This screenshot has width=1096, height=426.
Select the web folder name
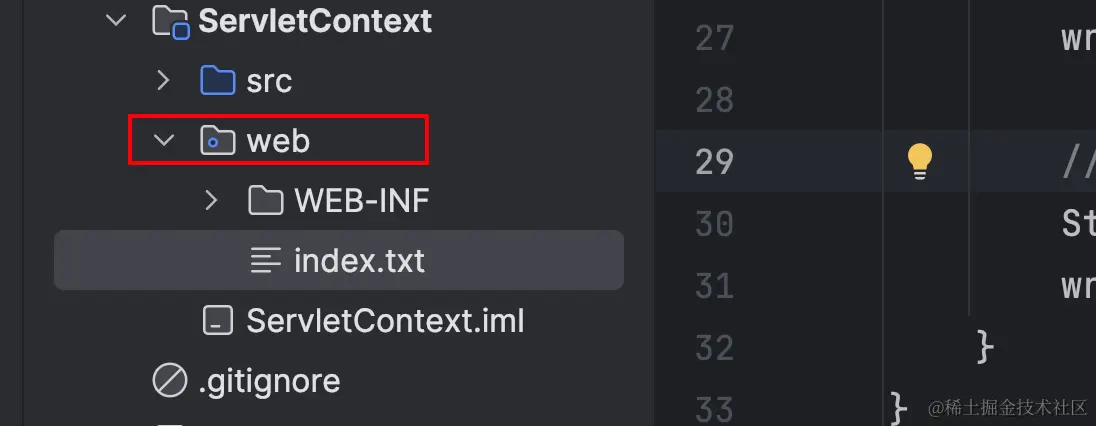click(x=278, y=141)
